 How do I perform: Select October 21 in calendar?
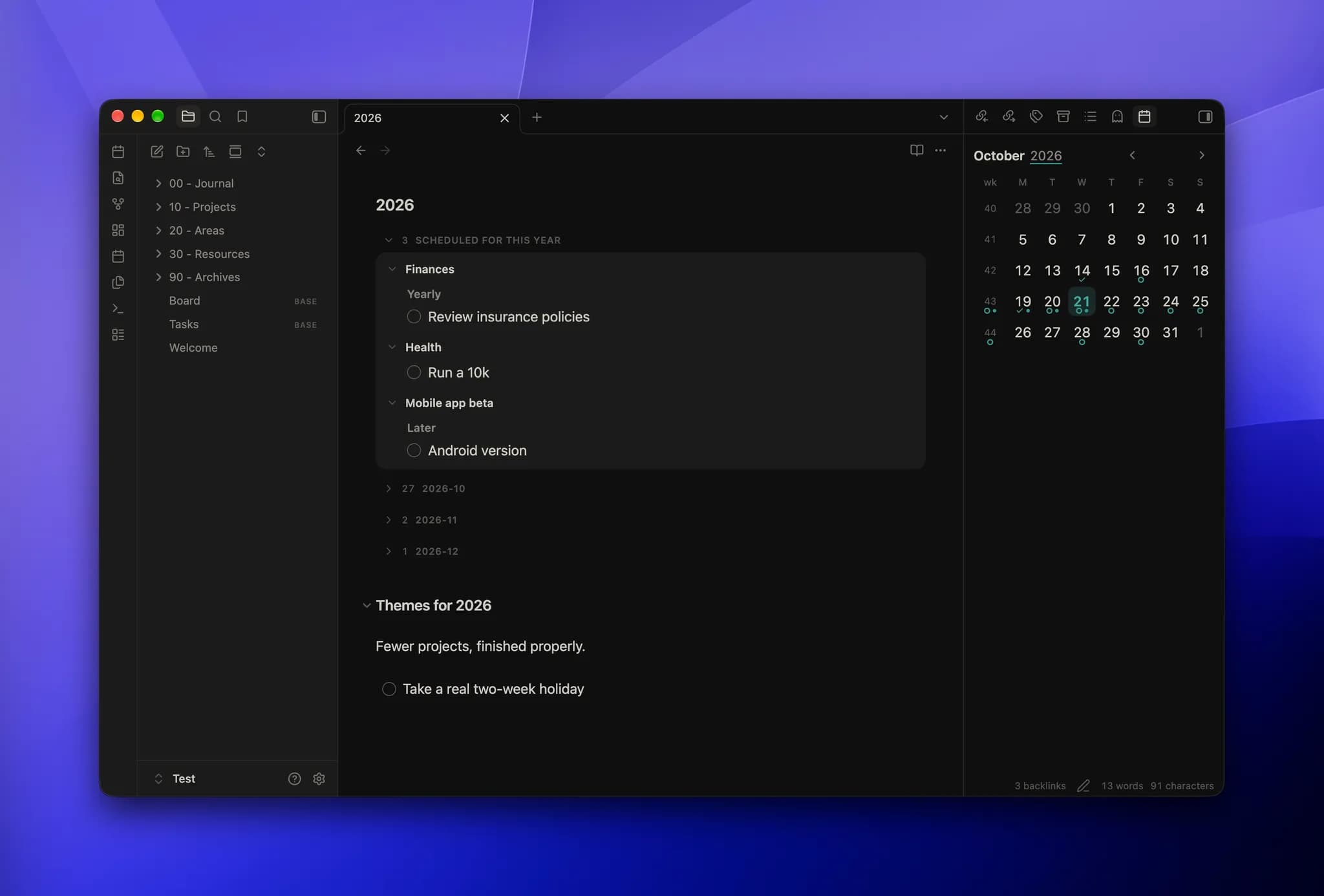(x=1082, y=302)
